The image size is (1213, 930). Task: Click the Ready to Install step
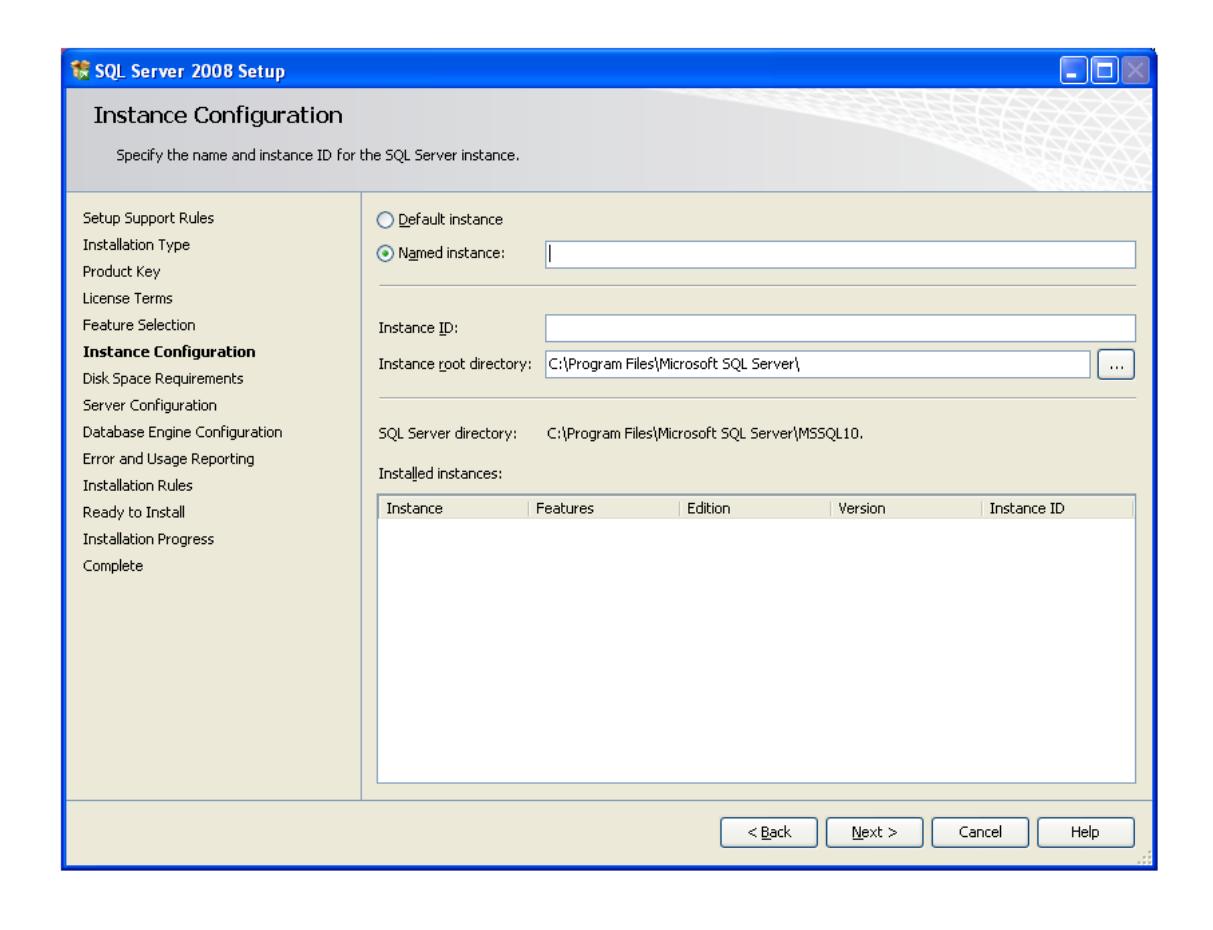point(134,512)
